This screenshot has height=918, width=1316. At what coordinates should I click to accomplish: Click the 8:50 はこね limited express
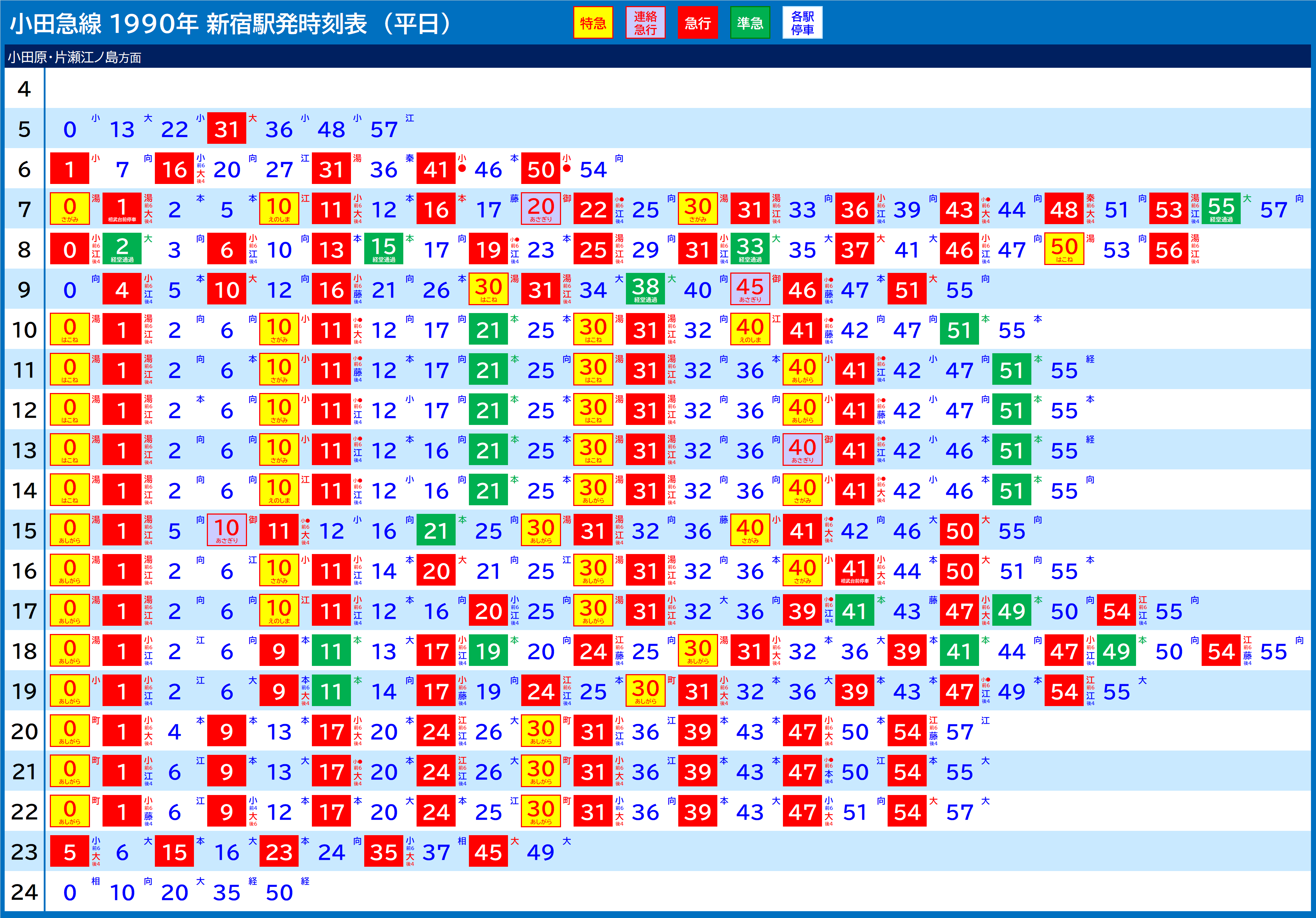coord(1064,249)
